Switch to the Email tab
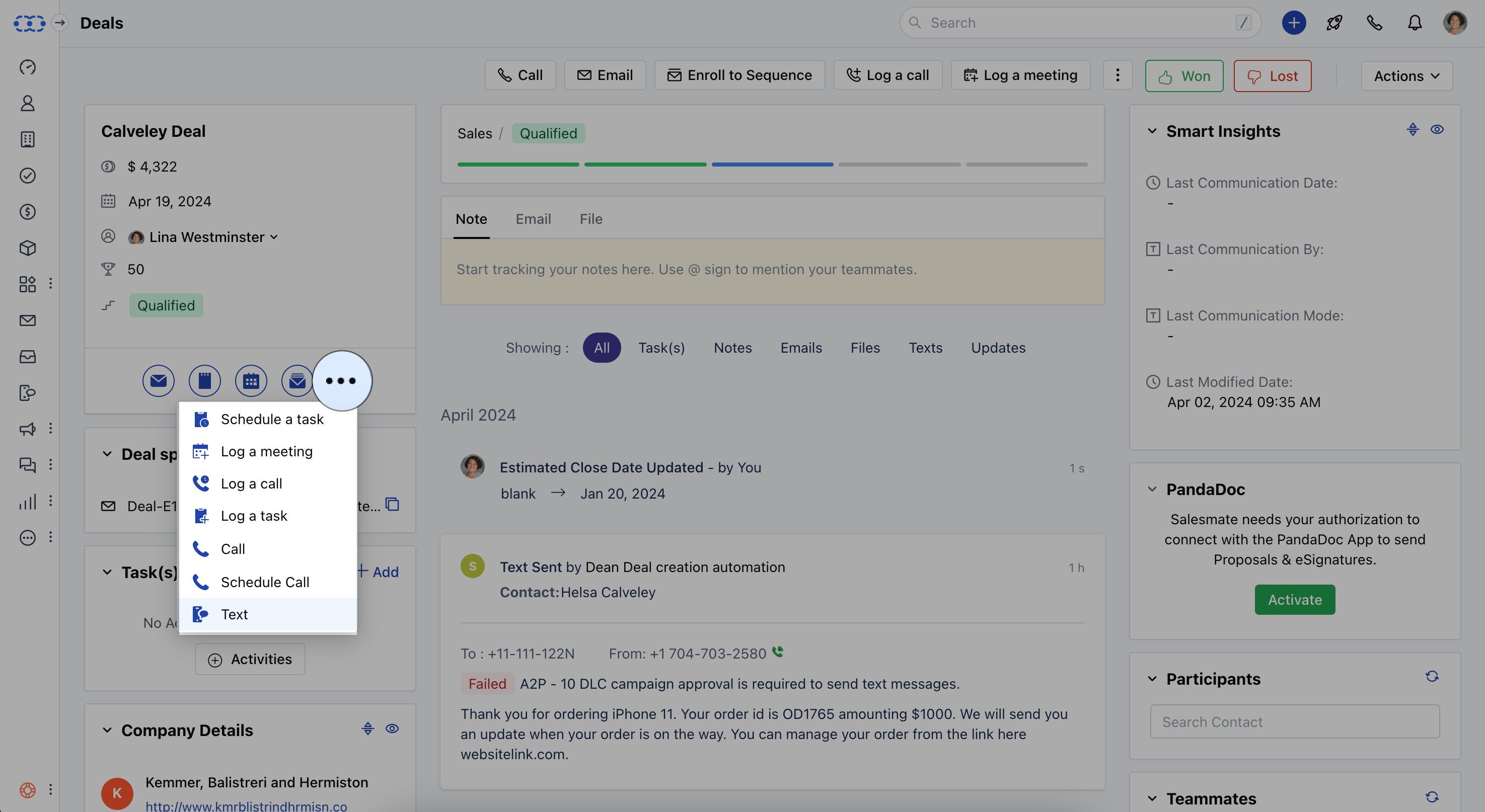Viewport: 1485px width, 812px height. [533, 219]
